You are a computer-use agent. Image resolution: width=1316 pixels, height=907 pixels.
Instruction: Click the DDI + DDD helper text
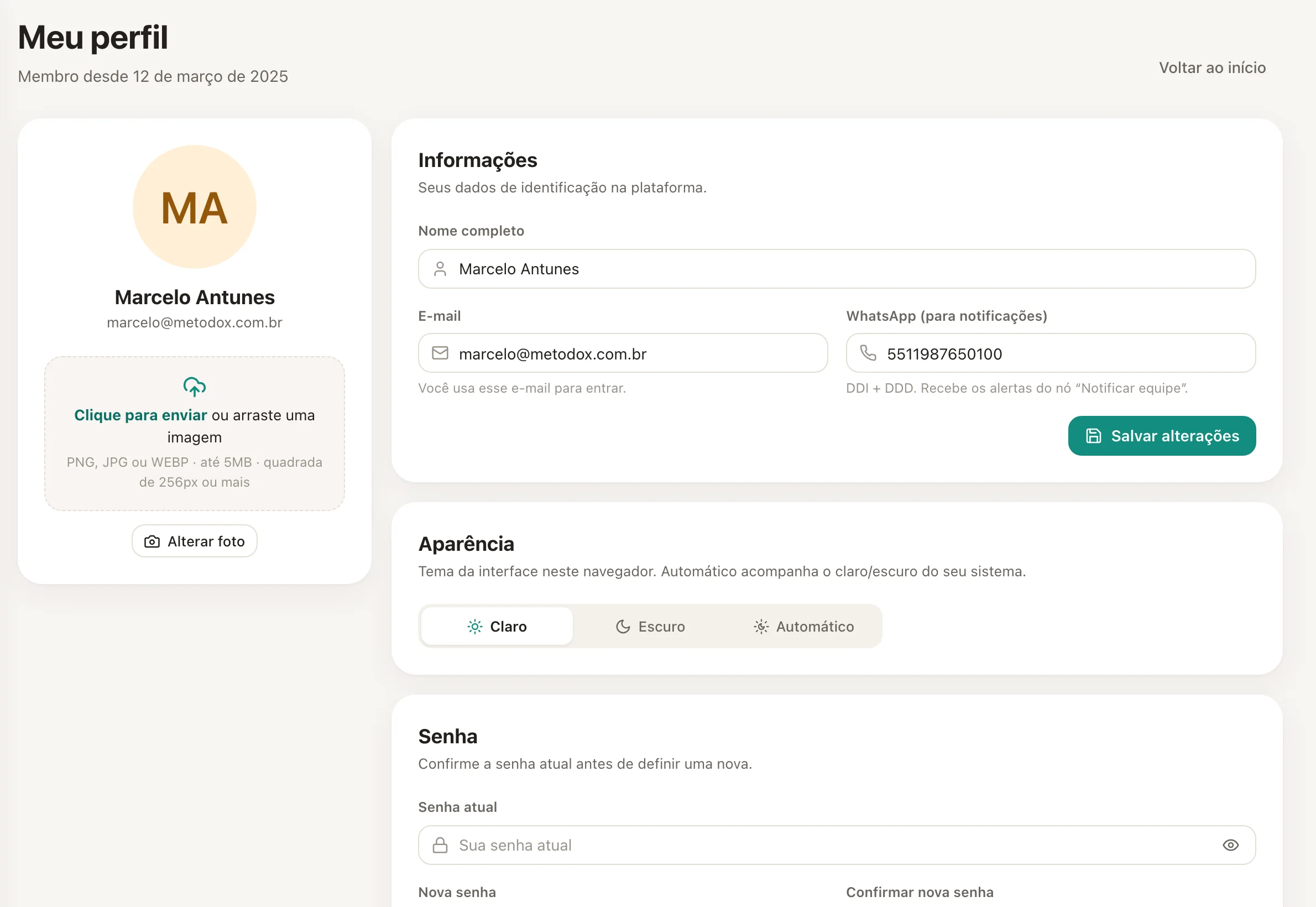click(x=1016, y=388)
